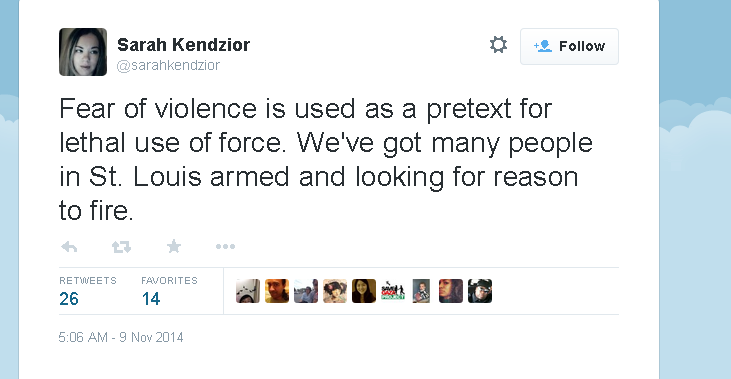Open the eighth avatar of dark-haired woman
Screen dimensions: 731x379
click(x=451, y=291)
